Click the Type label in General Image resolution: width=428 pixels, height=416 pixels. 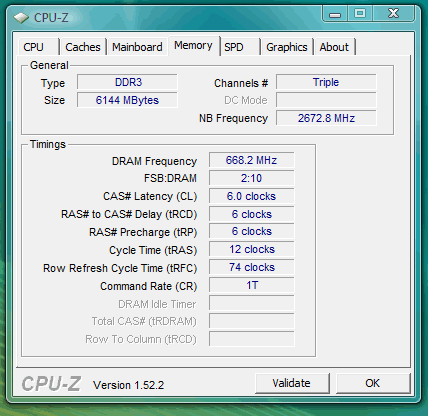[x=53, y=83]
